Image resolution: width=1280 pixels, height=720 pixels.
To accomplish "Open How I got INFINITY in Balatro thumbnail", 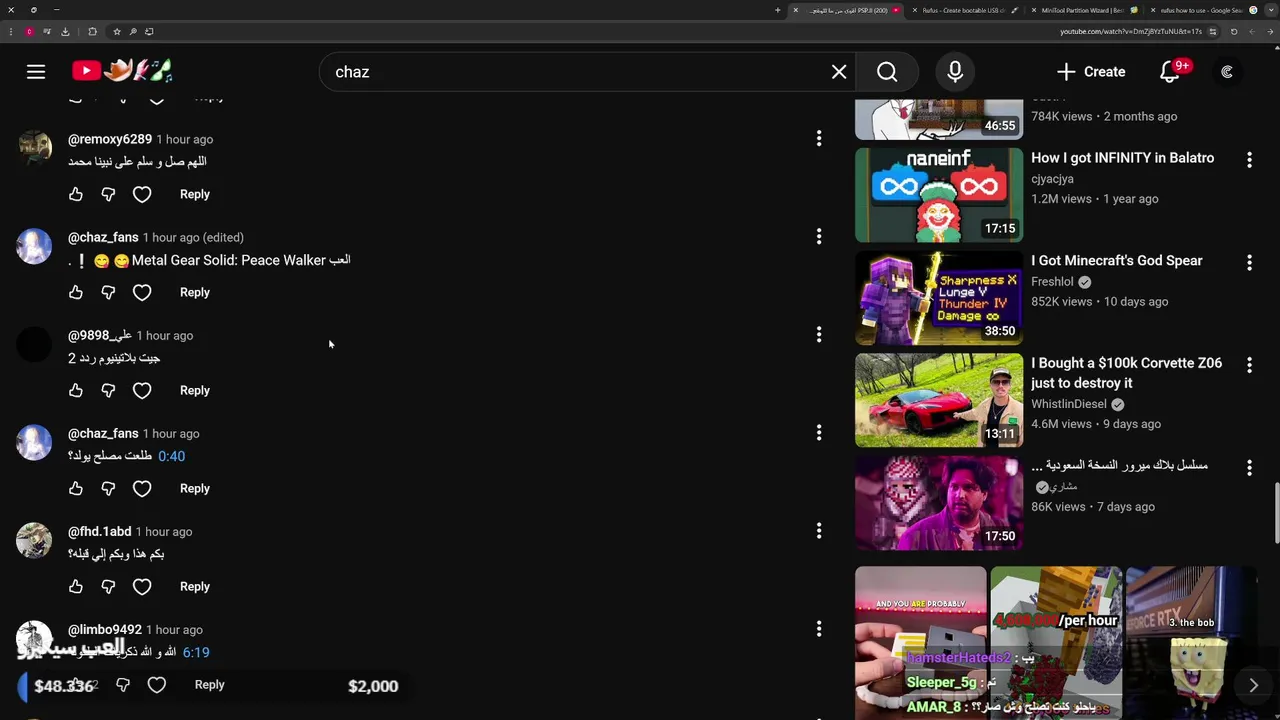I will 939,195.
